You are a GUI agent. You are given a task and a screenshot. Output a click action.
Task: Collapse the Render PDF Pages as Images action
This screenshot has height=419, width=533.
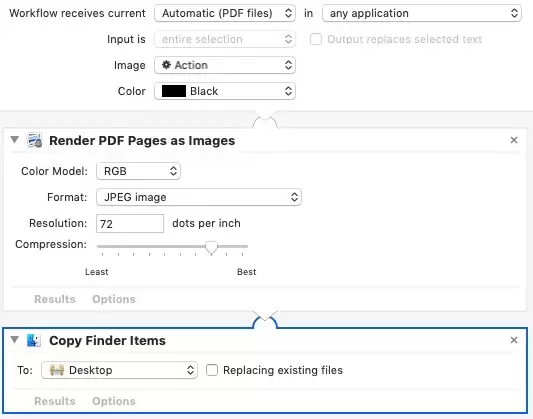14,140
